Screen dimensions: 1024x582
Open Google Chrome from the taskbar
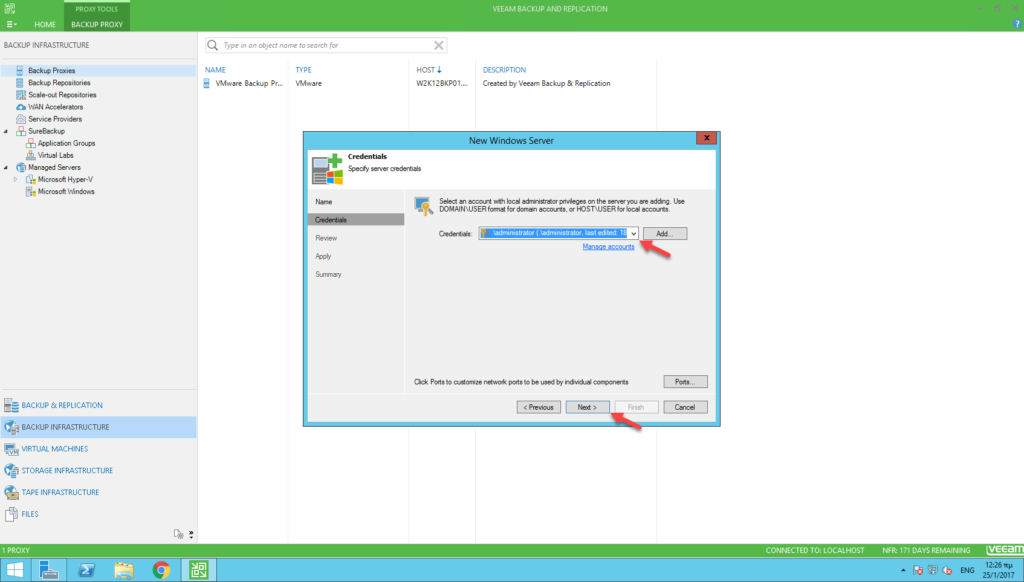click(x=161, y=570)
